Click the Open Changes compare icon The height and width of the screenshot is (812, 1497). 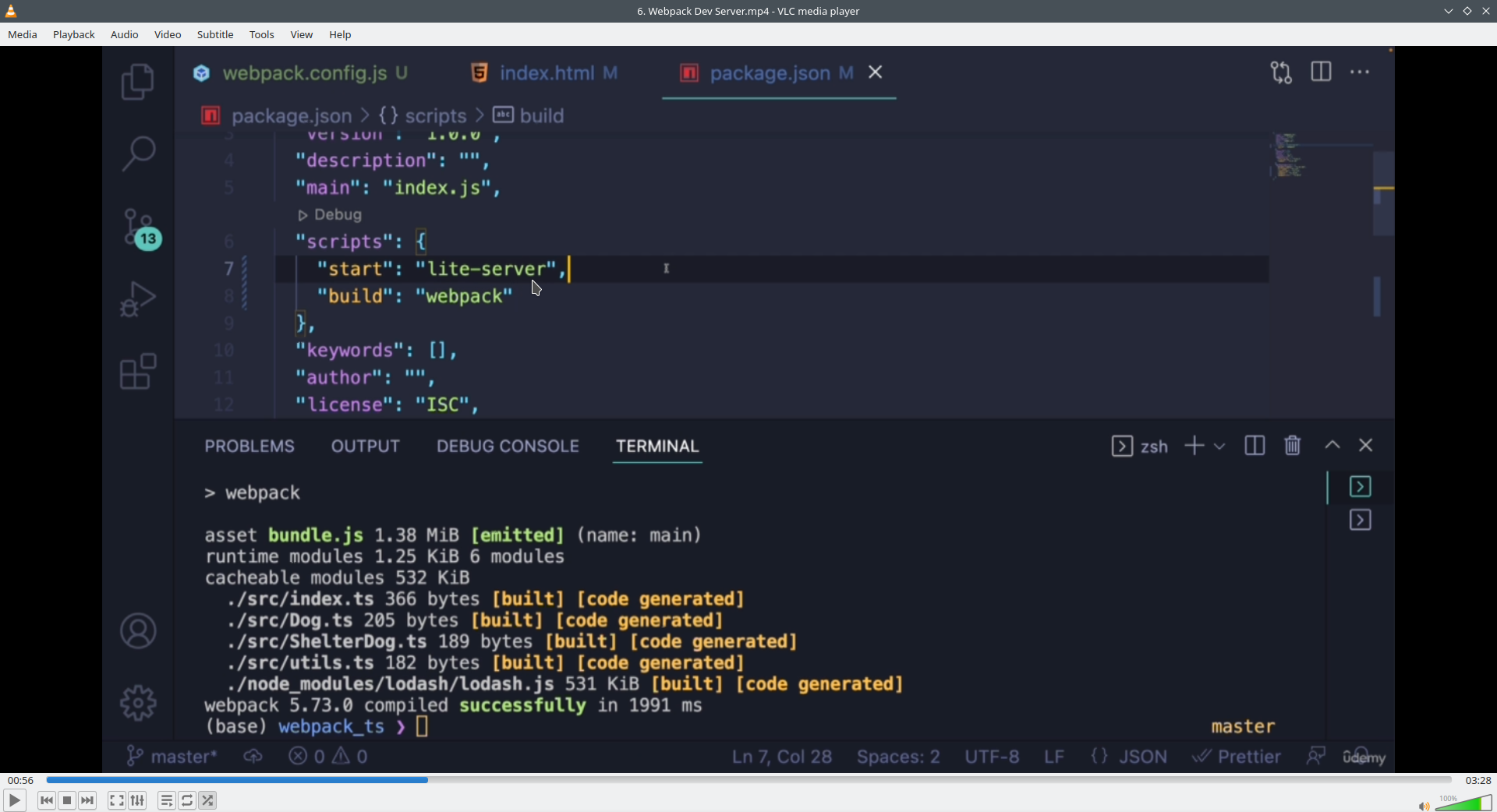tap(1282, 72)
